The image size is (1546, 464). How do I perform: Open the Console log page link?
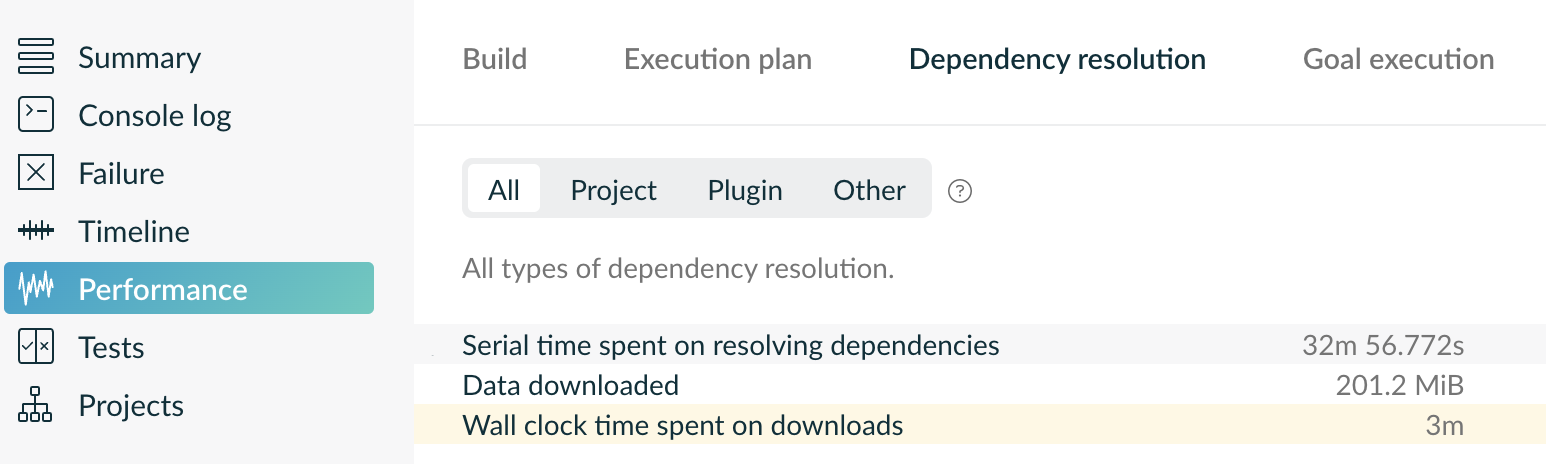pos(155,116)
